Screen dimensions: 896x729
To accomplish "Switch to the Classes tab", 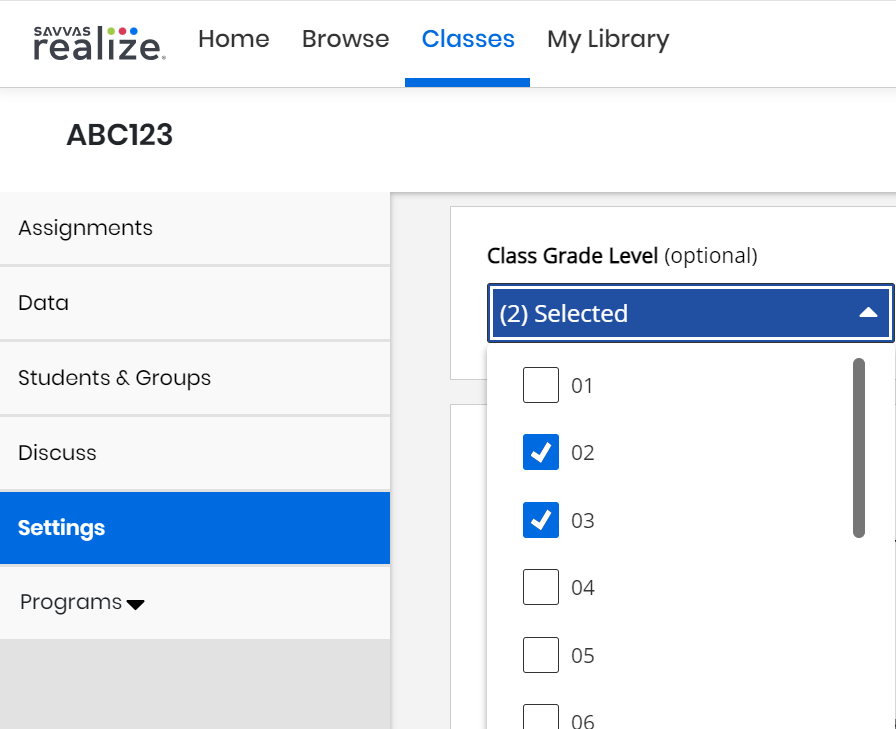I will coord(468,39).
